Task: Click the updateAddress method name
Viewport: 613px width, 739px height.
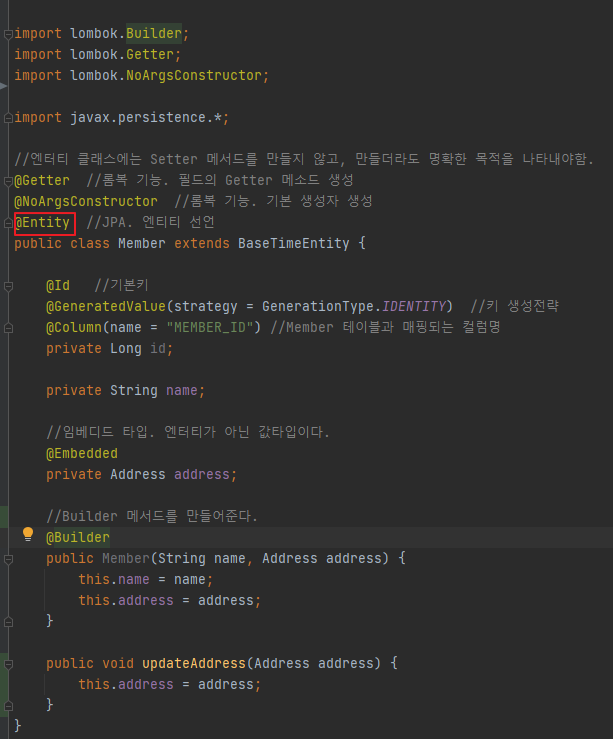Action: 194,663
